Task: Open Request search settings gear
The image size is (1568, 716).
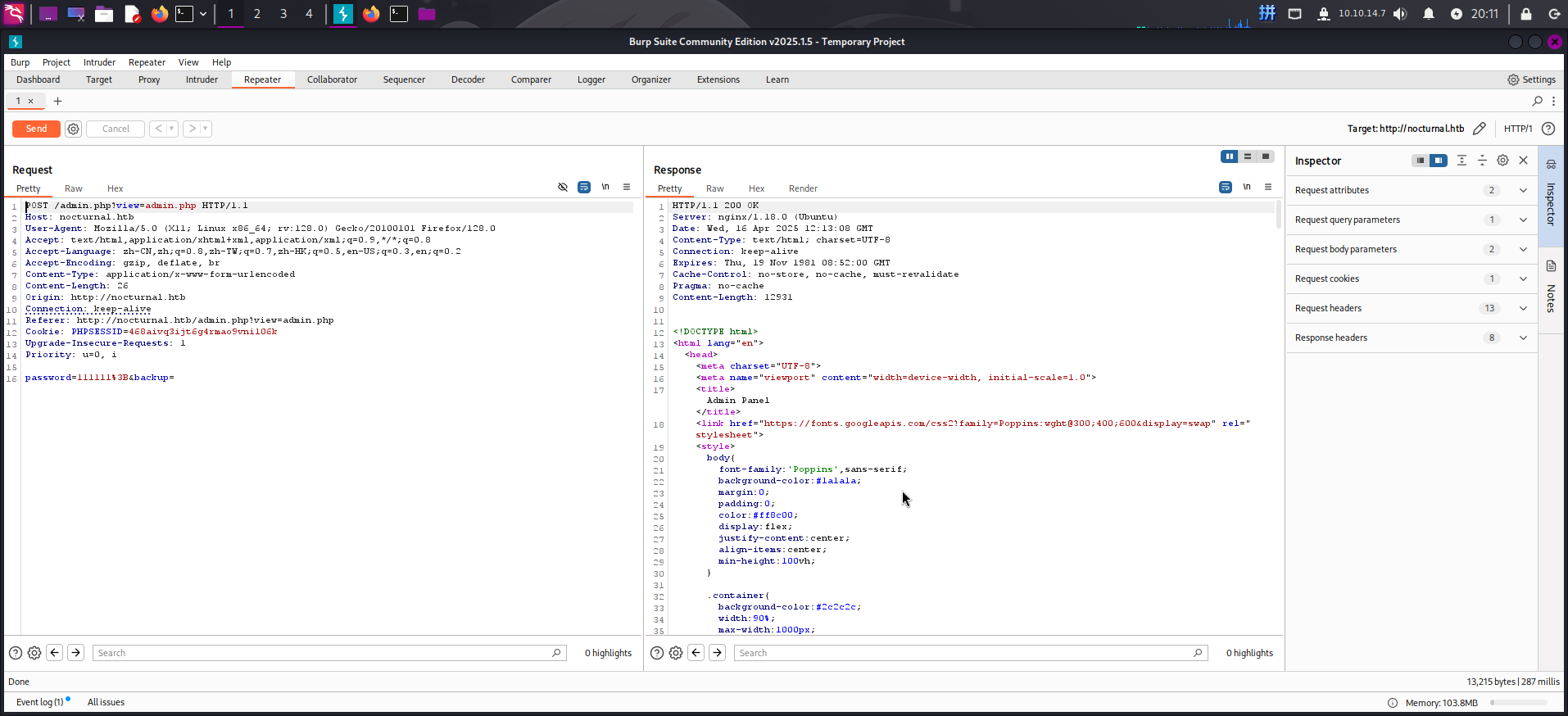Action: 34,653
